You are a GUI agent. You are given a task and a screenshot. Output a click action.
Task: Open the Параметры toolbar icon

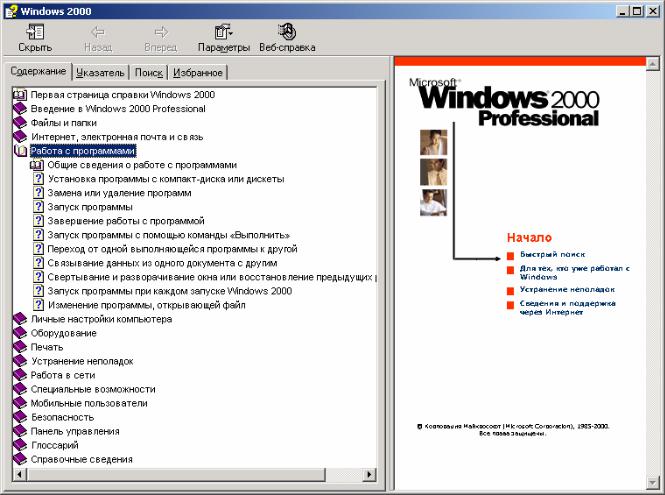(x=223, y=32)
